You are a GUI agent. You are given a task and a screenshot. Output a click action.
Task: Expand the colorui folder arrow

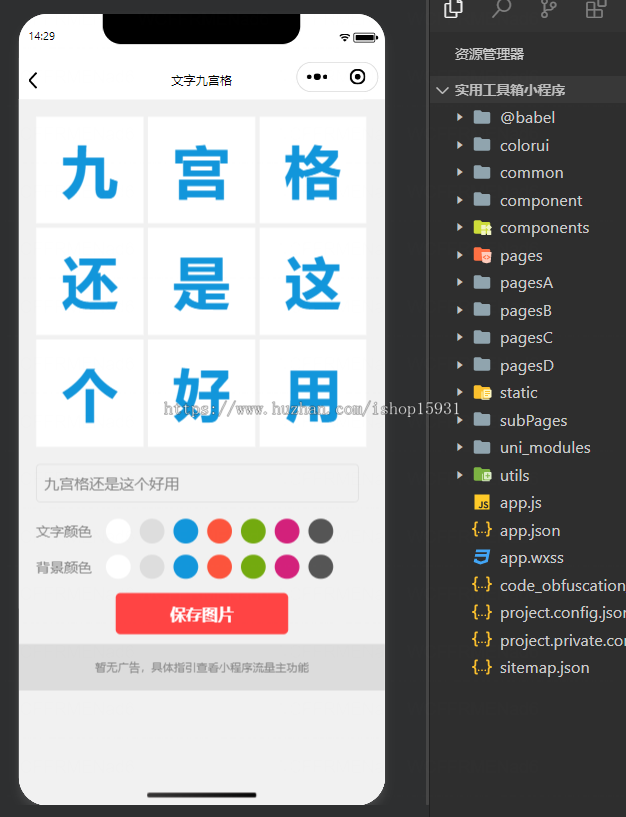[459, 145]
